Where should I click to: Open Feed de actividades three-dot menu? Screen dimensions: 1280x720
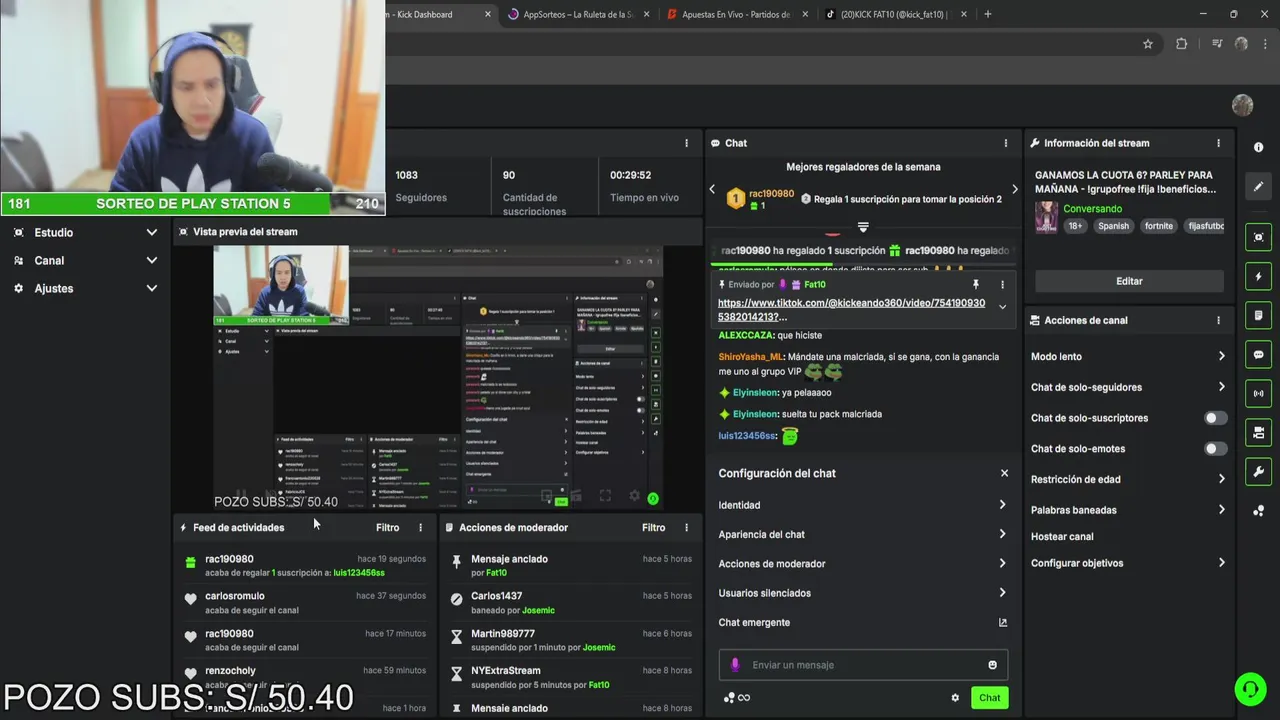pyautogui.click(x=420, y=527)
